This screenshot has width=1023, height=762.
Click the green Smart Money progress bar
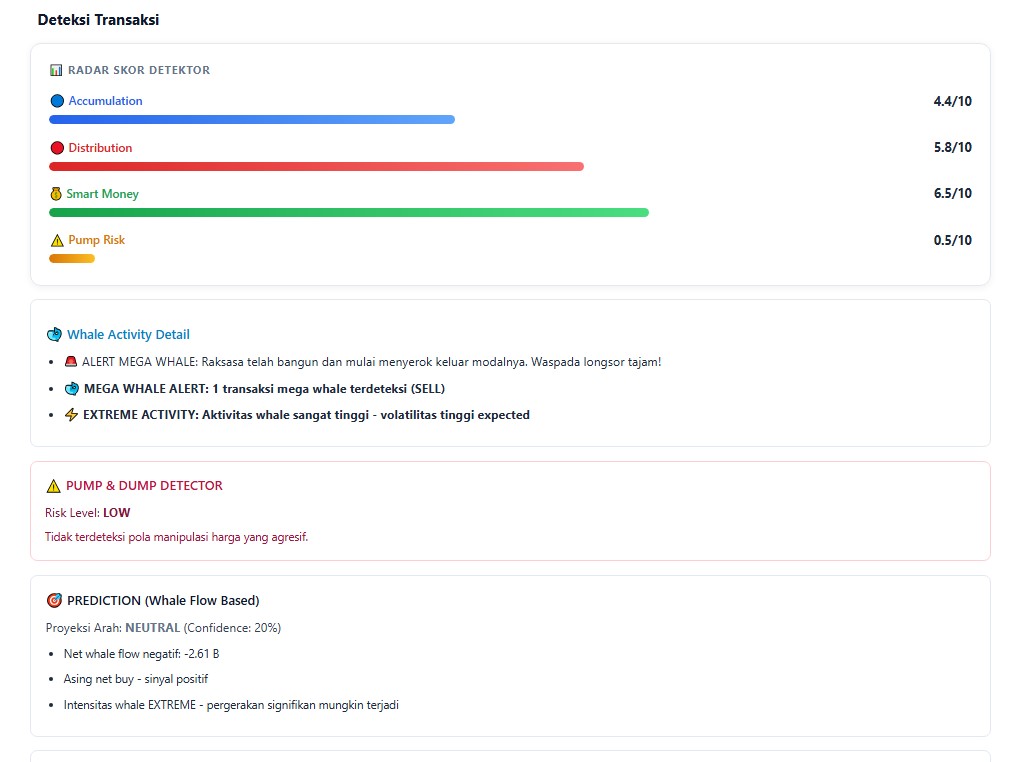tap(349, 212)
